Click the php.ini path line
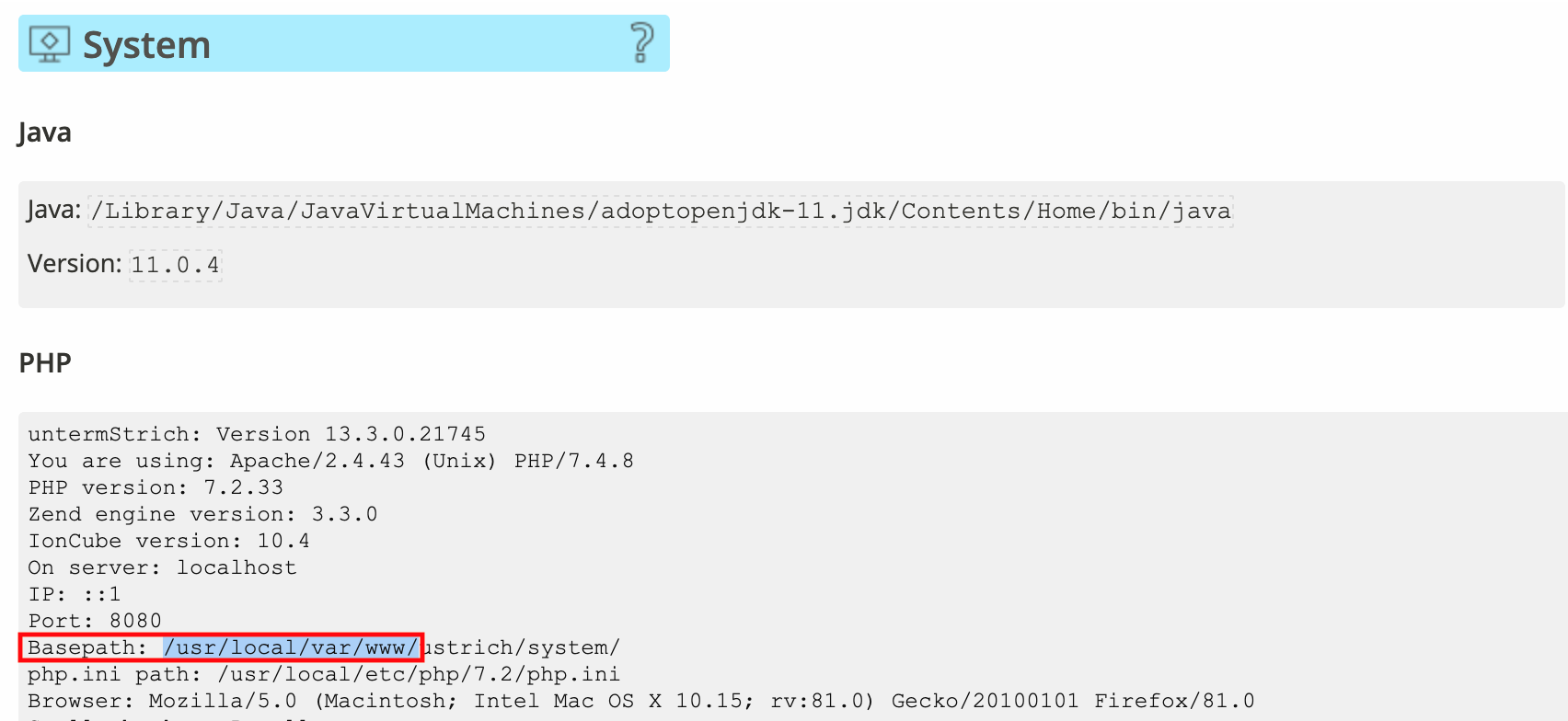The image size is (1568, 721). click(x=323, y=674)
